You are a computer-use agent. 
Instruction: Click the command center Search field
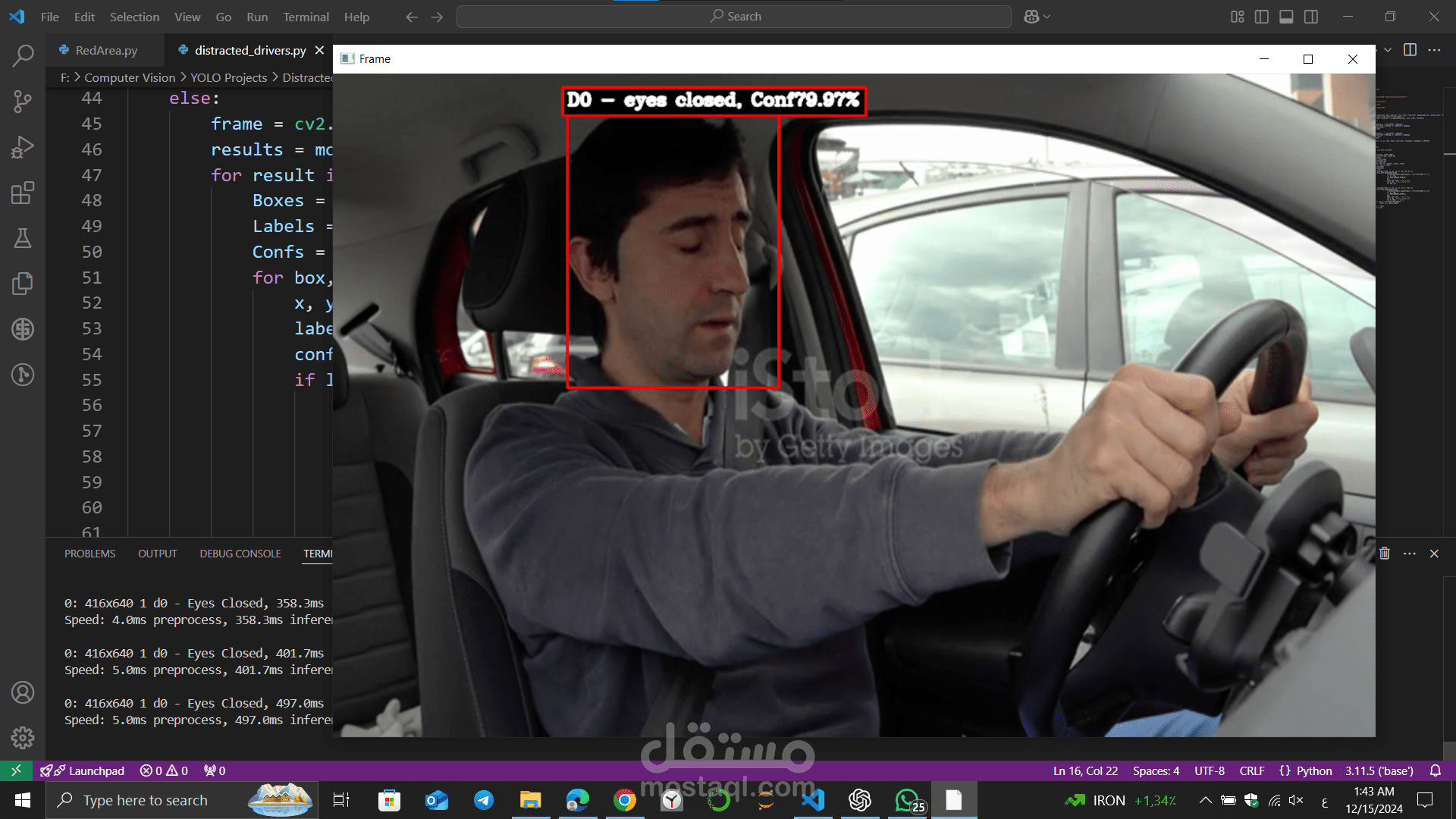coord(734,17)
